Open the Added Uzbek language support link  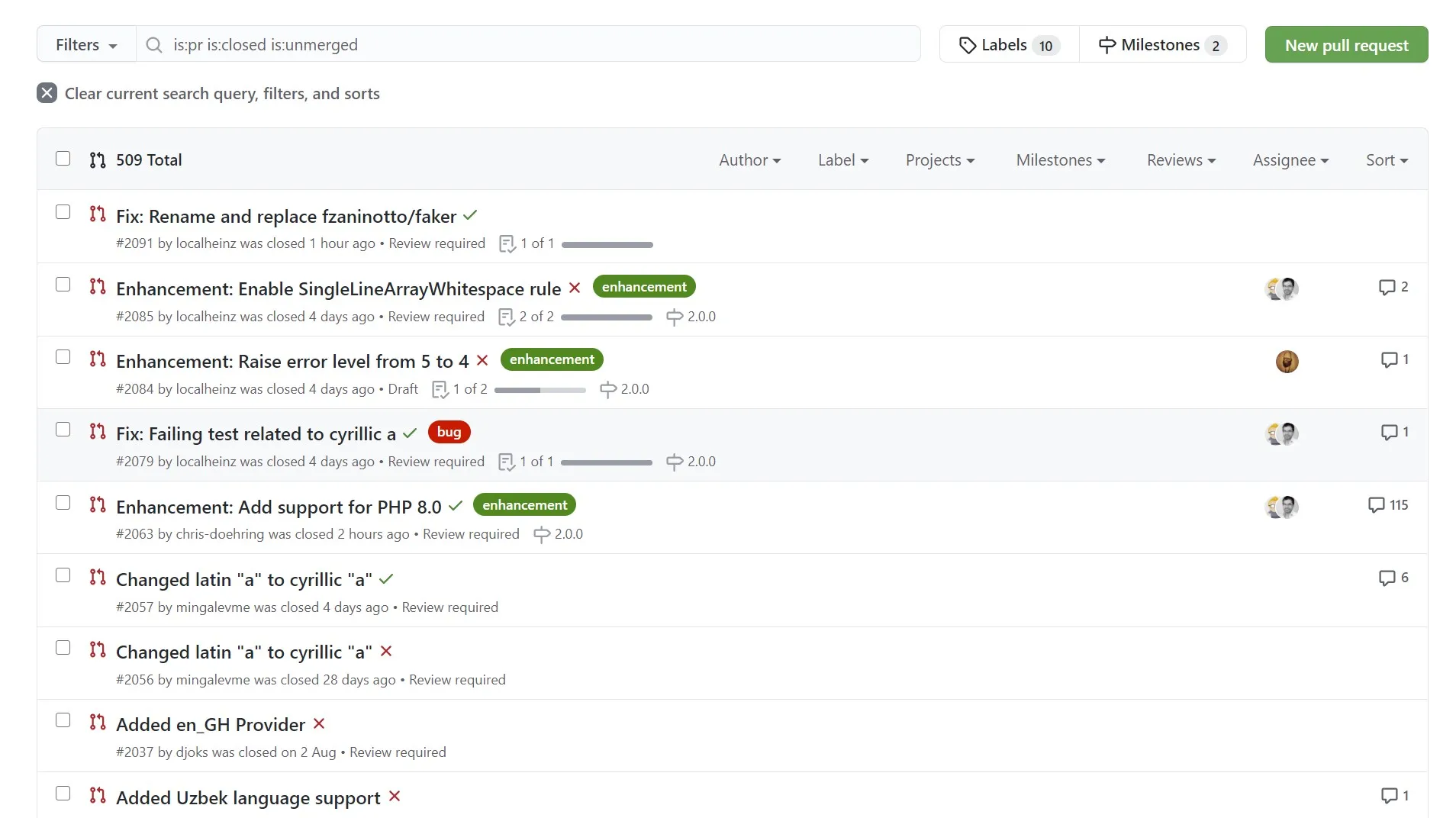248,798
